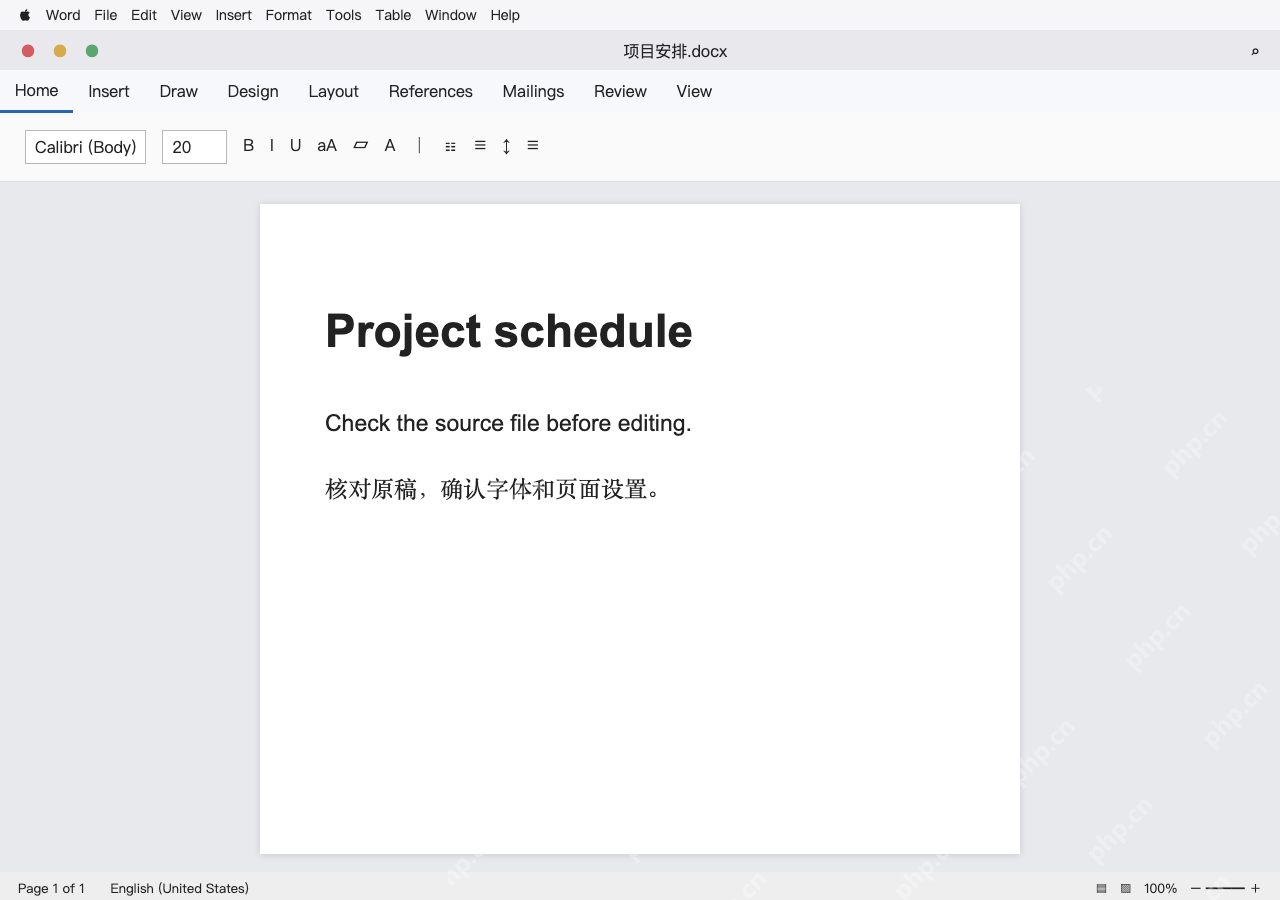Underline text with the U icon
The width and height of the screenshot is (1280, 900).
(x=296, y=146)
